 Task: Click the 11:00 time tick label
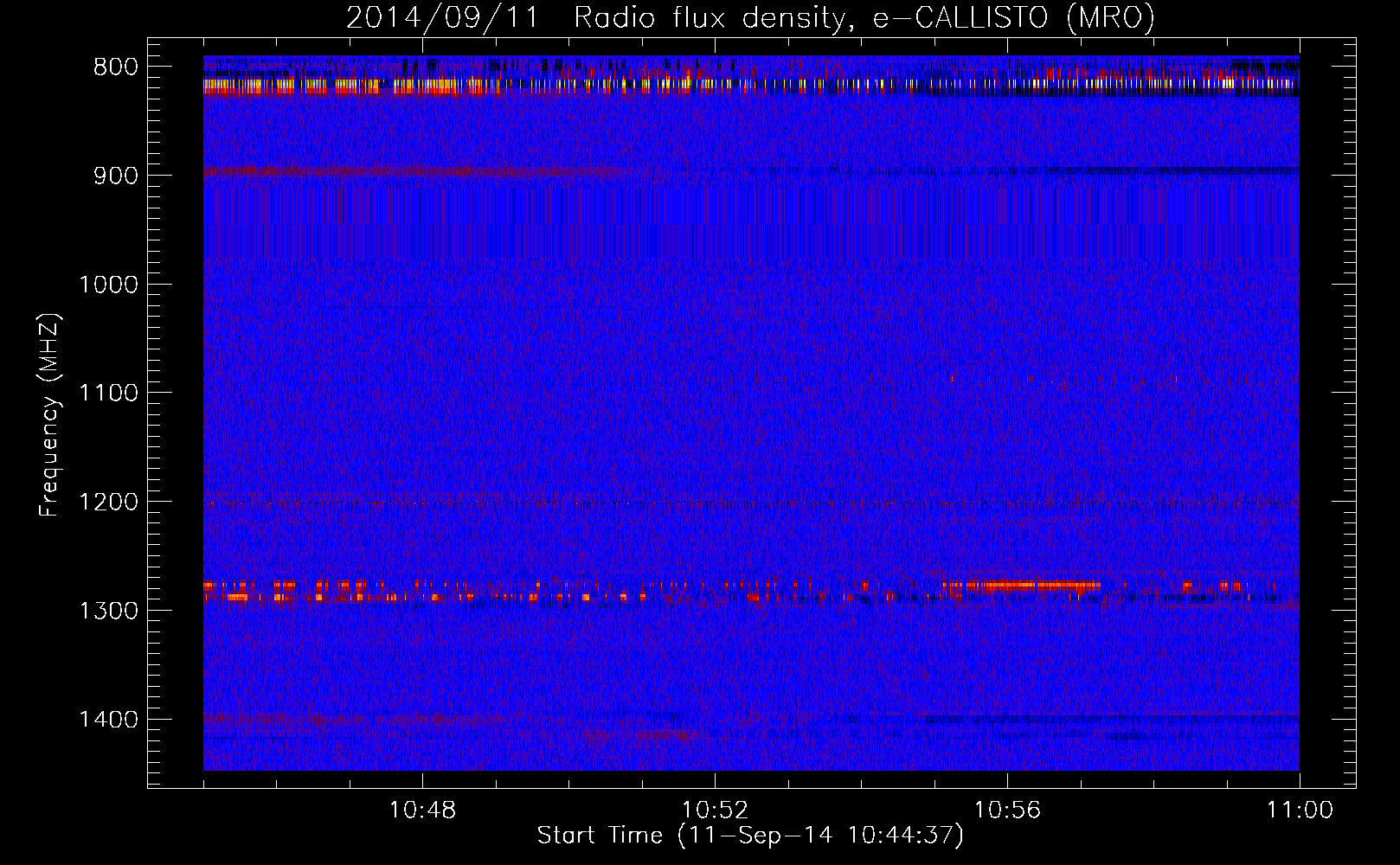(x=1300, y=811)
